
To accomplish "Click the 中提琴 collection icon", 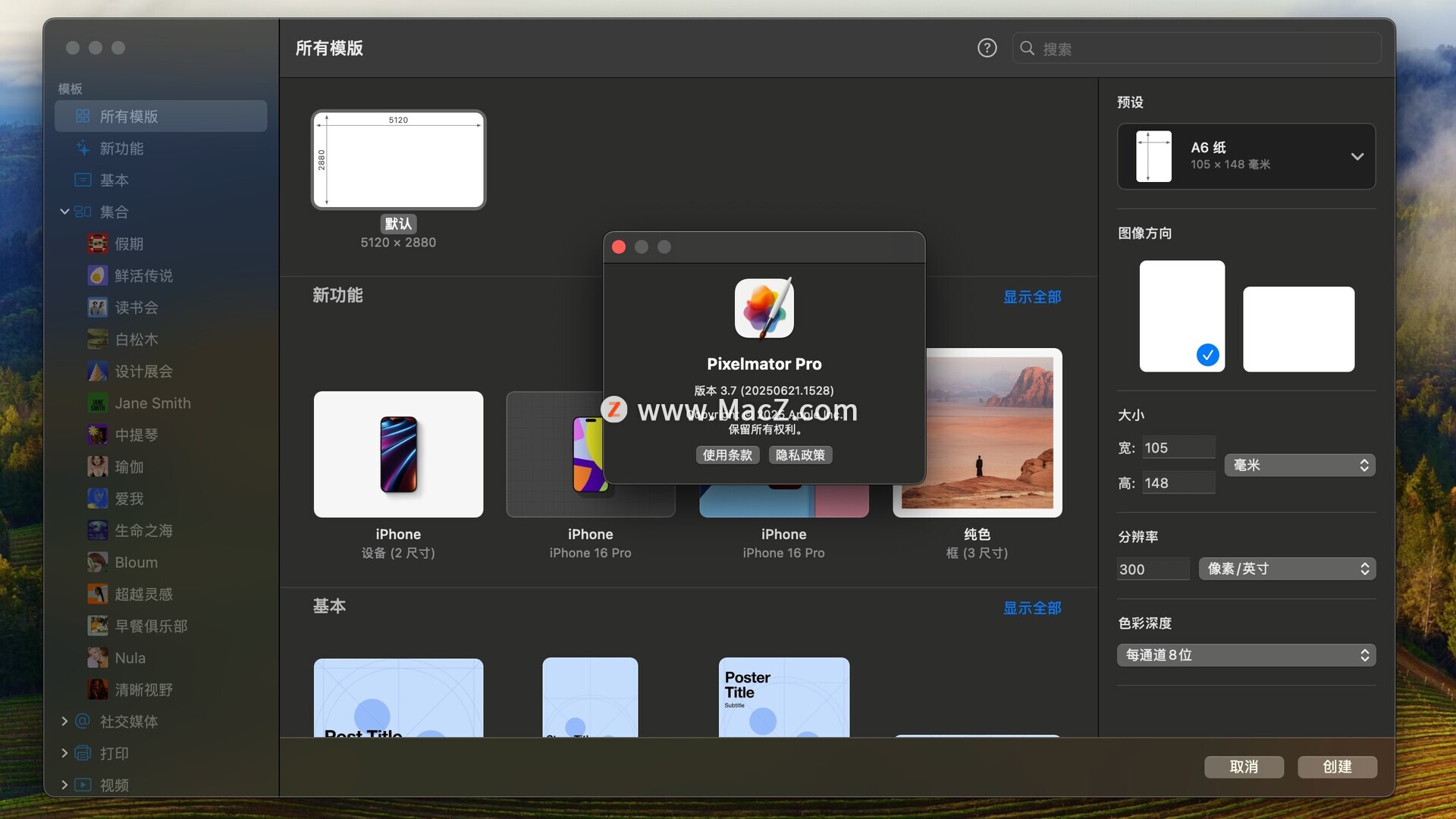I will (x=97, y=435).
